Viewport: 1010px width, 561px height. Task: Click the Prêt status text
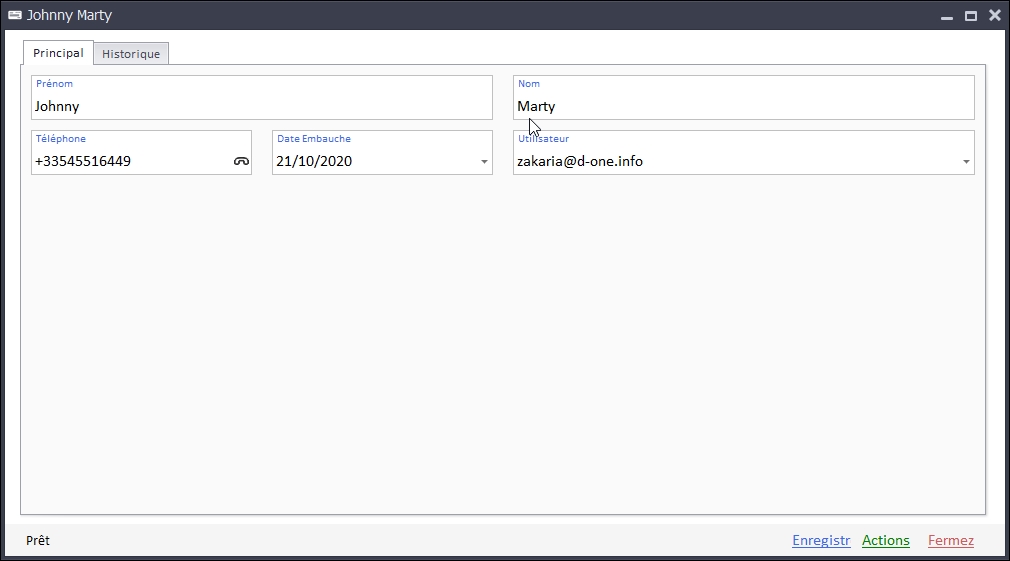pyautogui.click(x=38, y=541)
